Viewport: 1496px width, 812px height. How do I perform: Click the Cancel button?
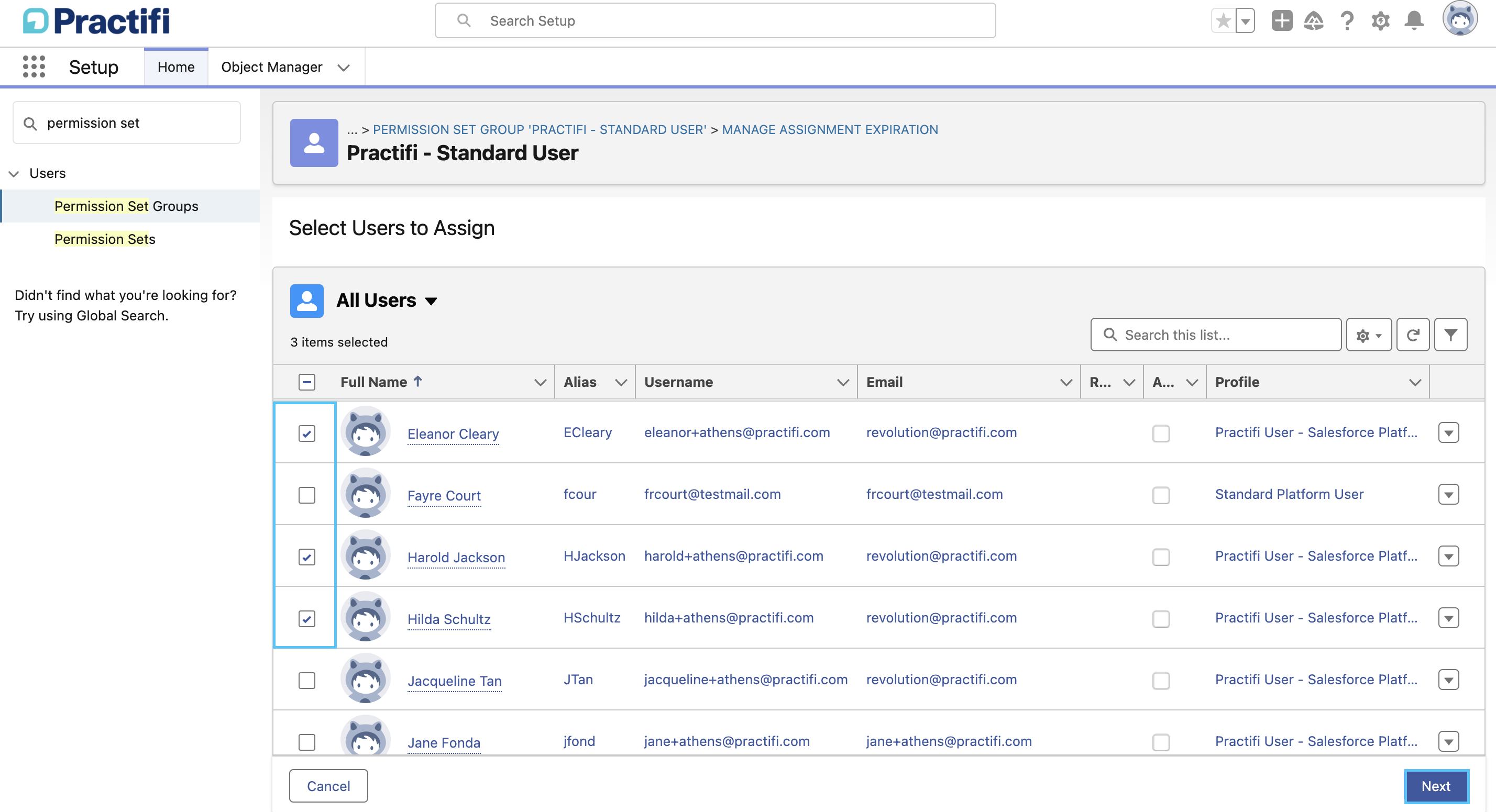[328, 786]
